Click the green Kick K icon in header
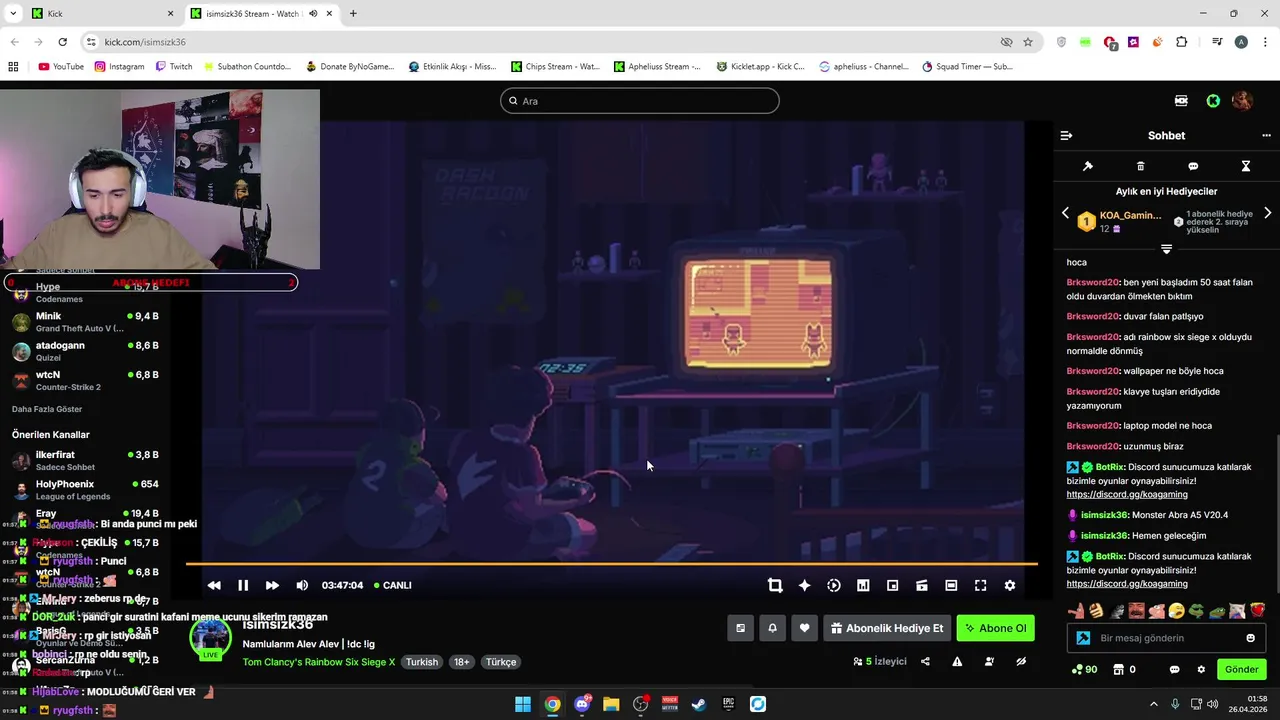Screen dimensions: 1280x720 pyautogui.click(x=1213, y=101)
